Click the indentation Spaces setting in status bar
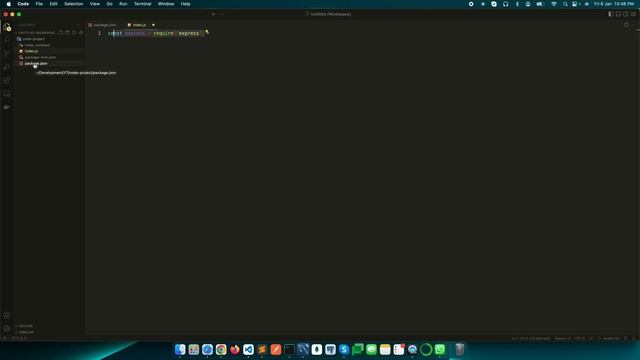The width and height of the screenshot is (640, 360). click(x=562, y=338)
